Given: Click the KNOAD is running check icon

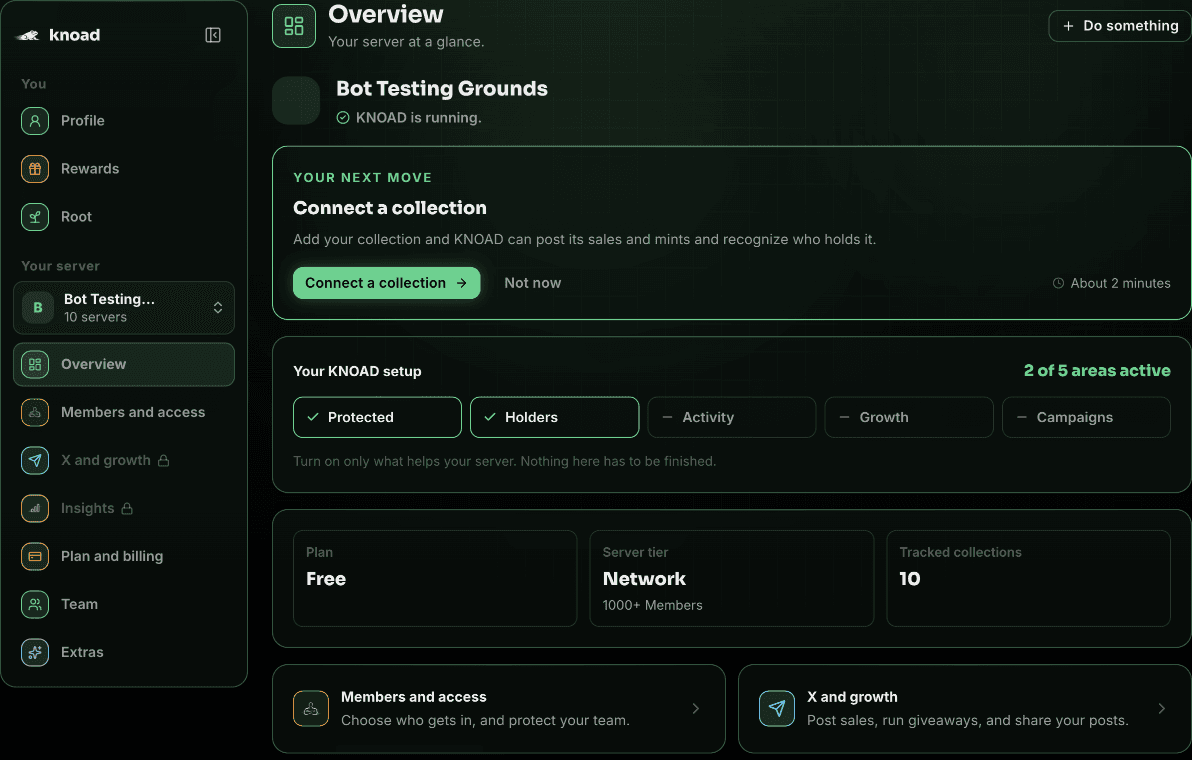Looking at the screenshot, I should click(343, 118).
